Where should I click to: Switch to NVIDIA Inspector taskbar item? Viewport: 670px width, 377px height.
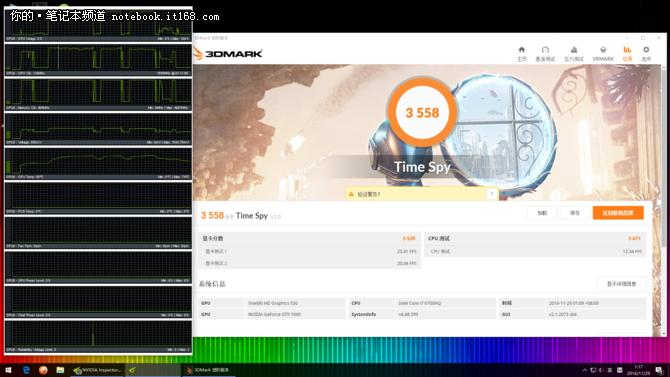[97, 370]
